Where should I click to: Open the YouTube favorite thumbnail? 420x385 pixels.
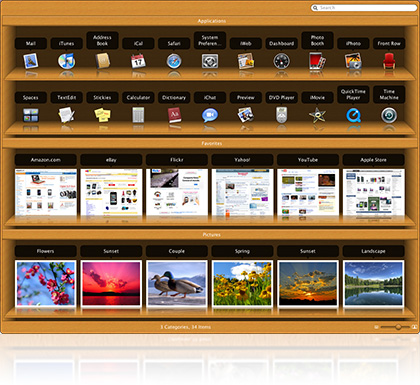click(308, 192)
